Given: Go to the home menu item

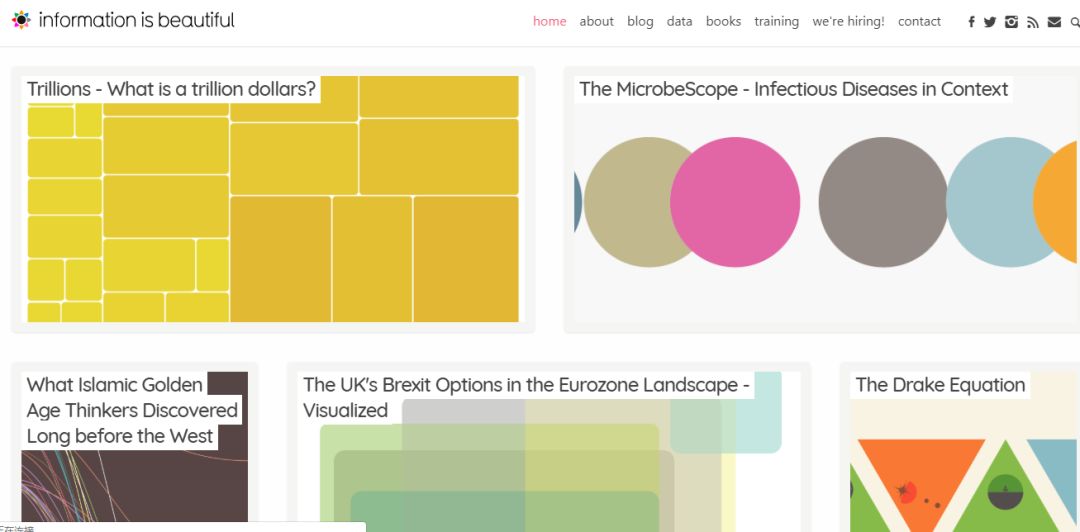Looking at the screenshot, I should point(549,21).
